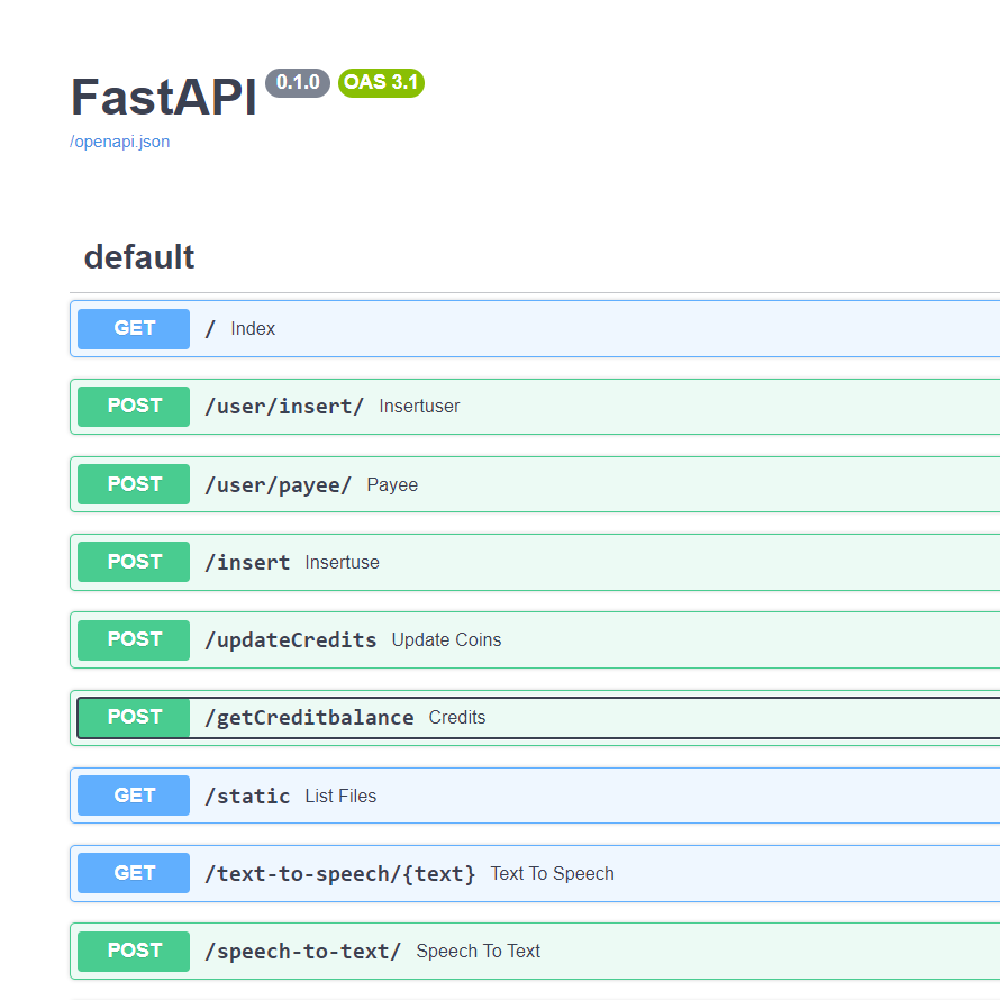Click the /insert path before Insertuse
This screenshot has width=1000, height=1000.
[x=247, y=562]
